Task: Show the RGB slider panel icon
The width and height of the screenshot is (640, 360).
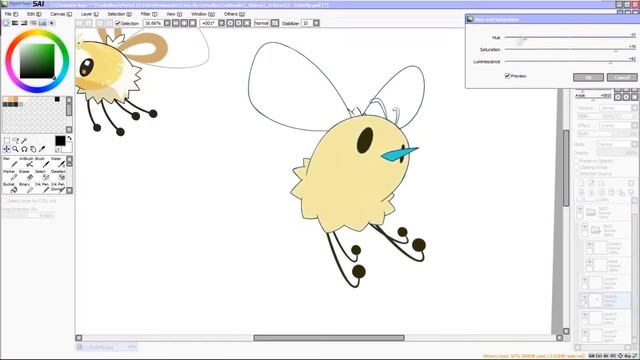Action: [x=15, y=23]
